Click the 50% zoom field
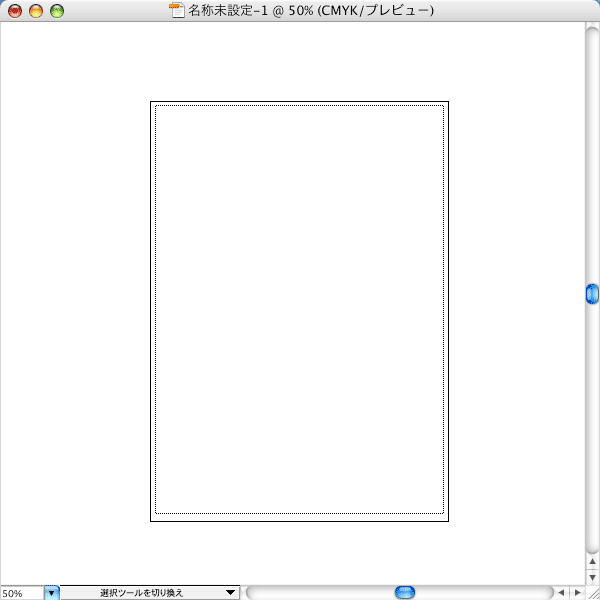This screenshot has width=600, height=600. 22,593
